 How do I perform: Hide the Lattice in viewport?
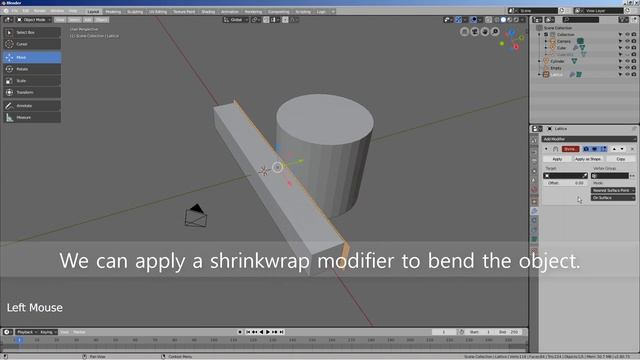pos(627,75)
